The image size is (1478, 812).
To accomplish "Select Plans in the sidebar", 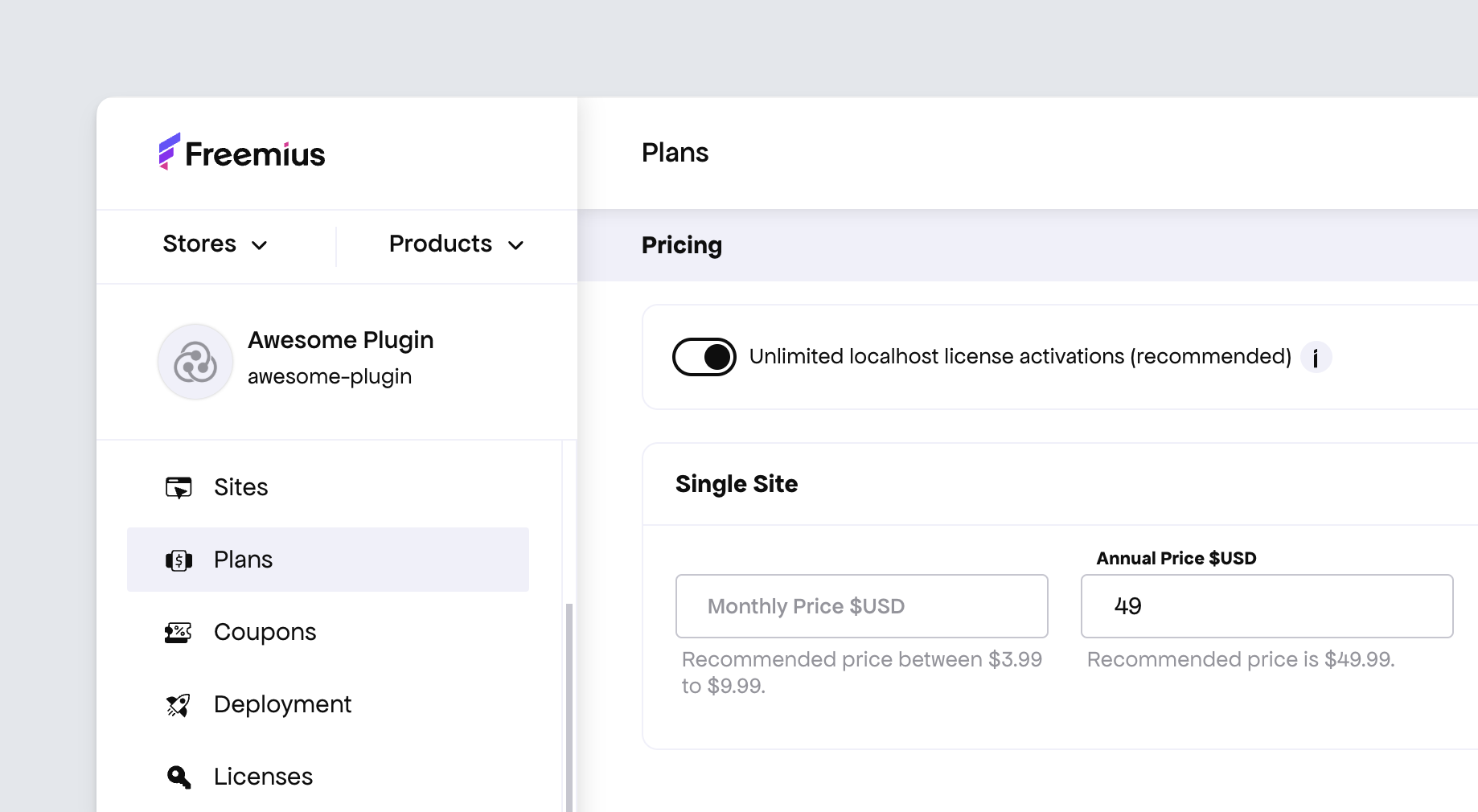I will pyautogui.click(x=328, y=560).
